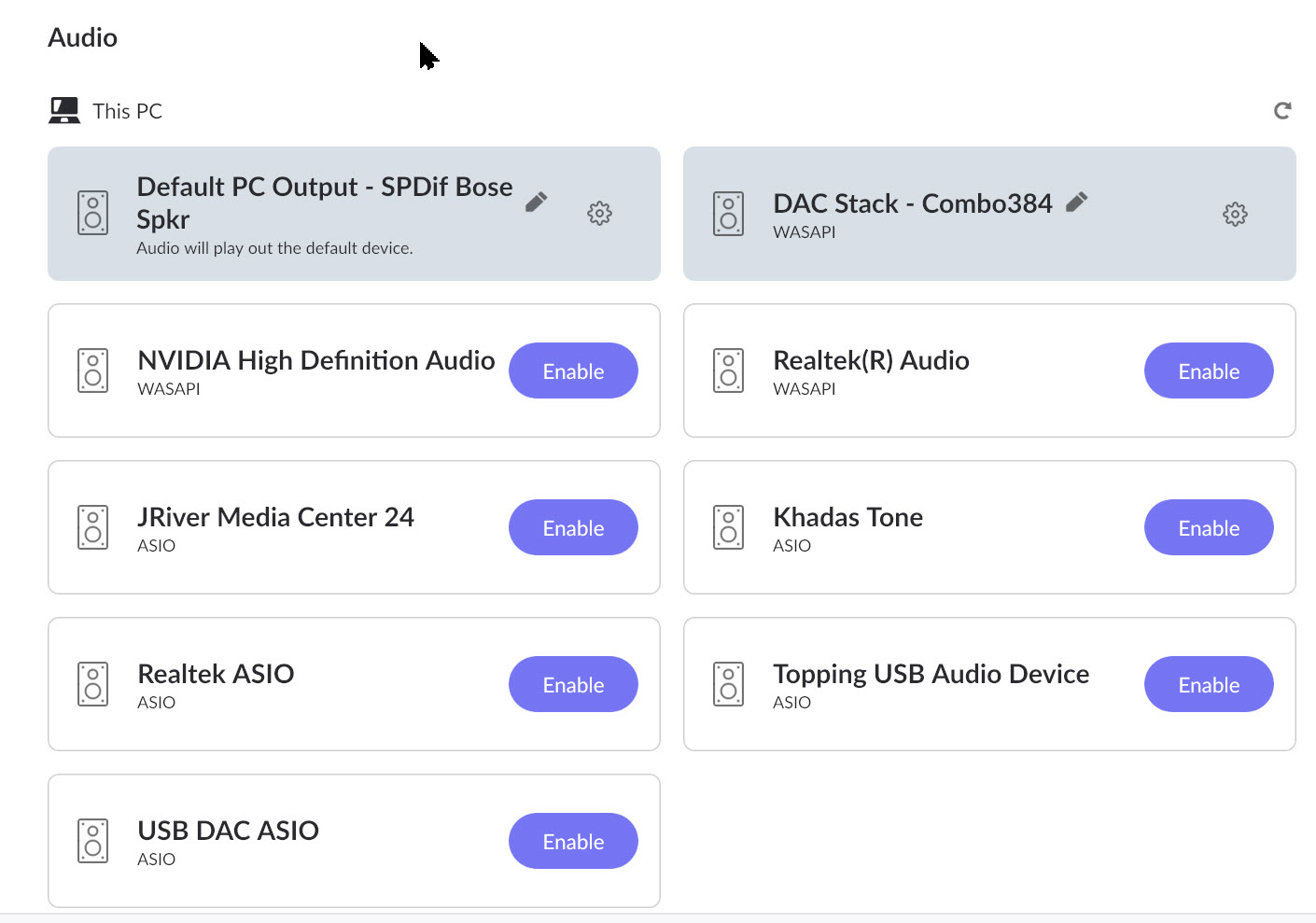The image size is (1316, 923).
Task: Click the JRiver Media Center 24 title
Action: (275, 517)
